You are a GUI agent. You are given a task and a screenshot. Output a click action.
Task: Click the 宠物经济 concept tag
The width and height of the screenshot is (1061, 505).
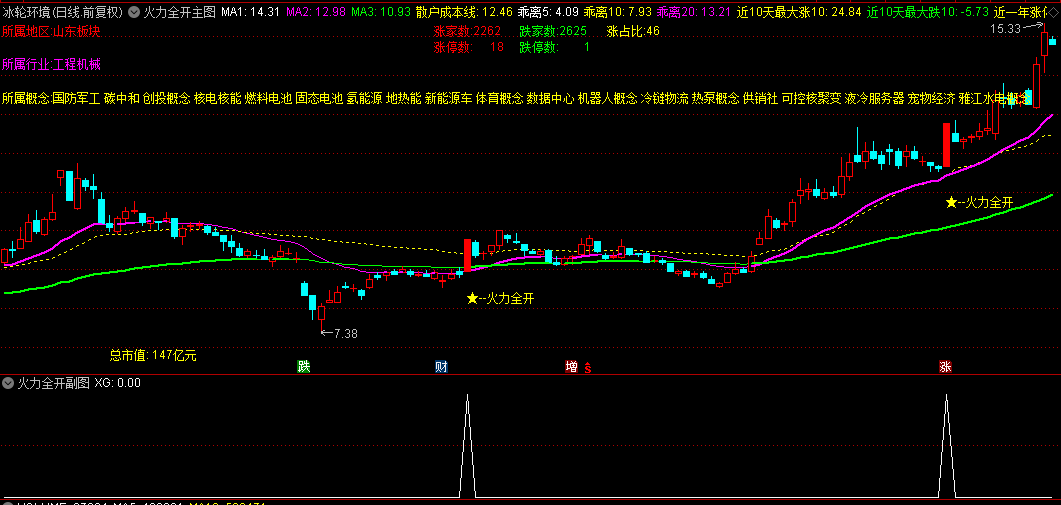coord(931,98)
